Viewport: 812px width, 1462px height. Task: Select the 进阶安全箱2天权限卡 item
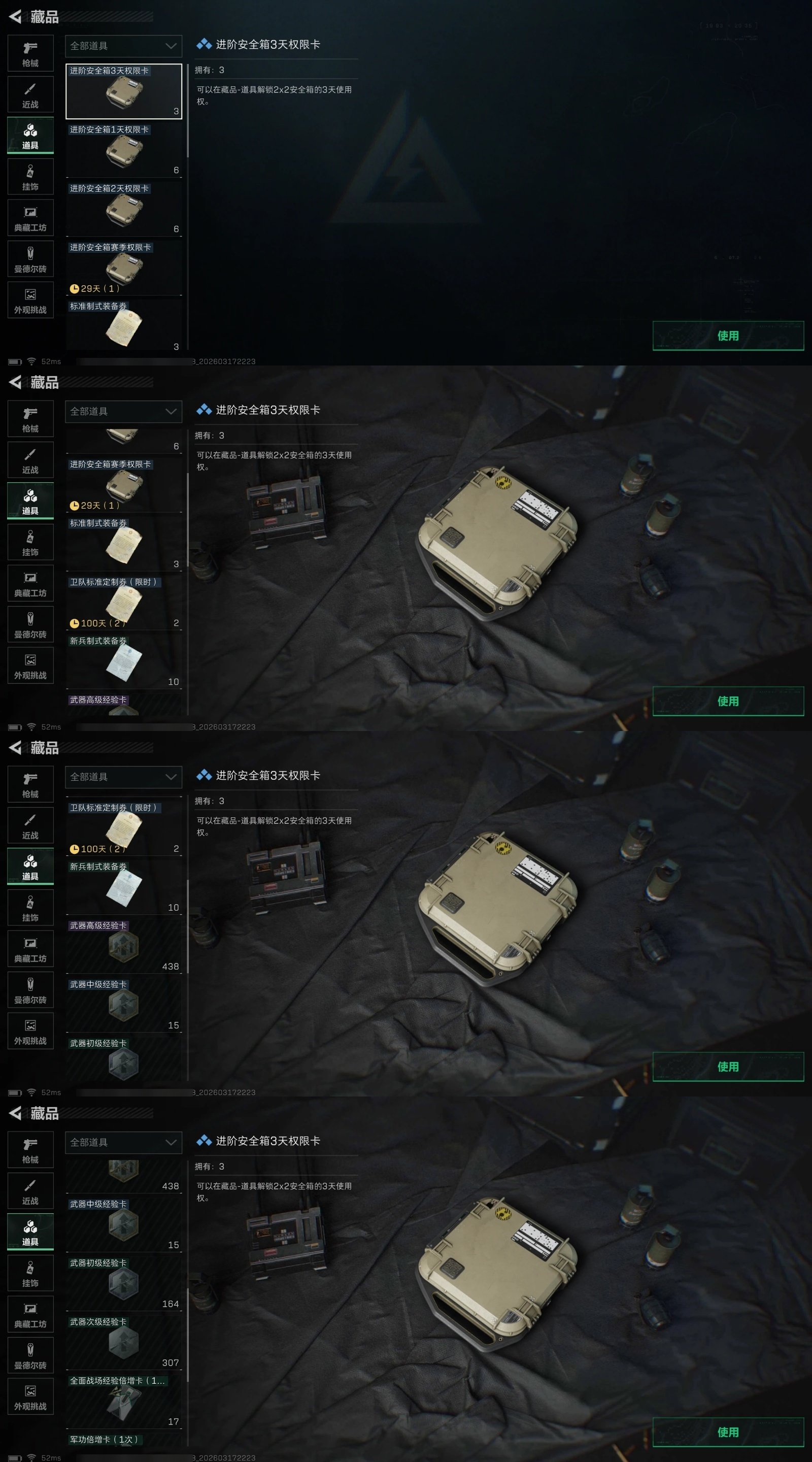coord(124,209)
